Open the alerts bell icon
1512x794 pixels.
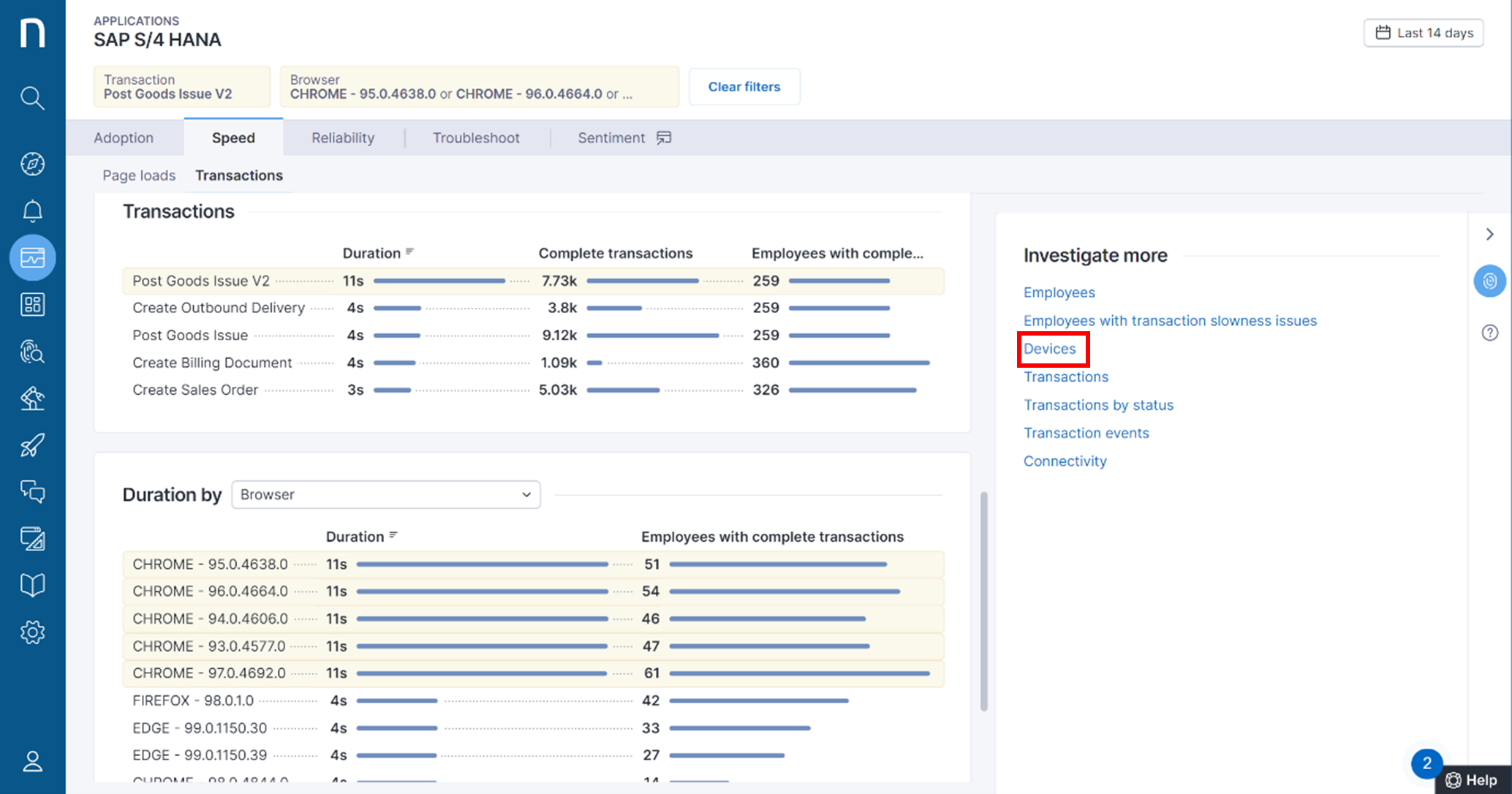pyautogui.click(x=32, y=211)
